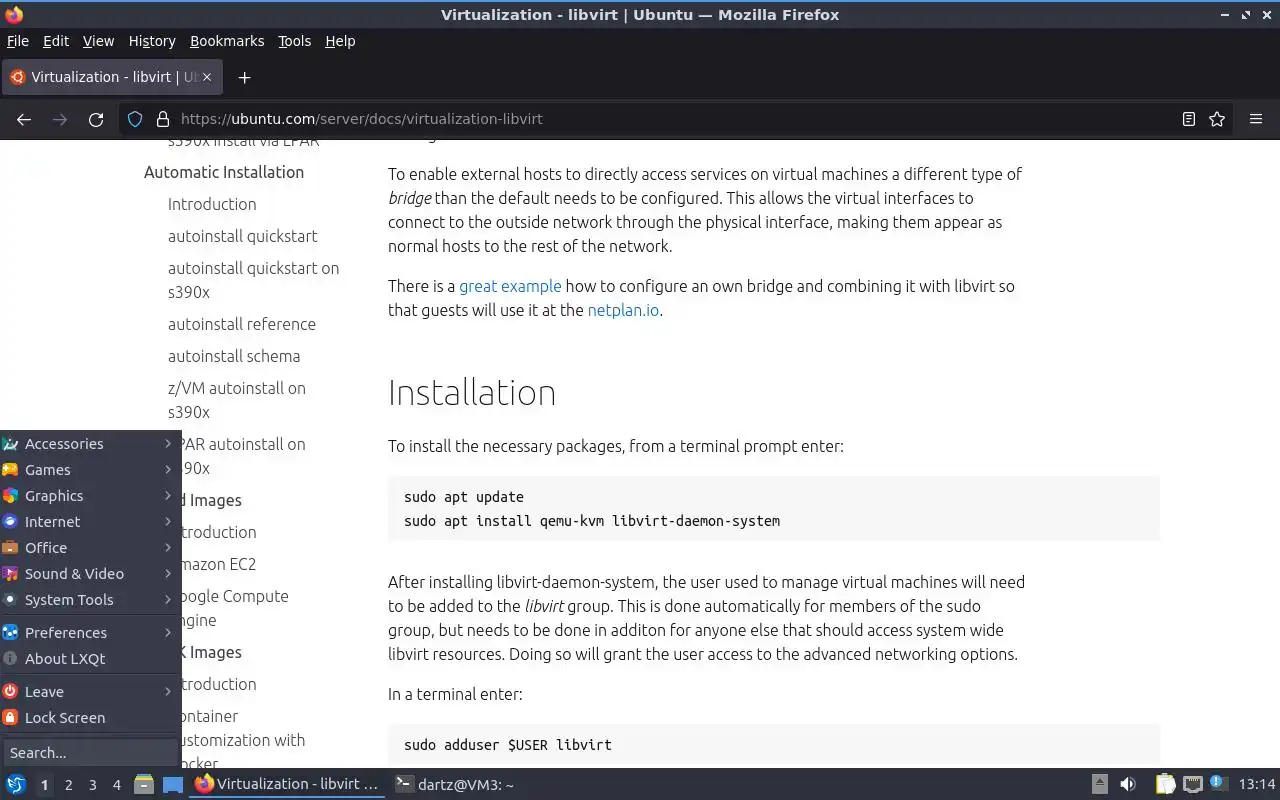
Task: Switch to virtual desktop 4
Action: point(116,785)
